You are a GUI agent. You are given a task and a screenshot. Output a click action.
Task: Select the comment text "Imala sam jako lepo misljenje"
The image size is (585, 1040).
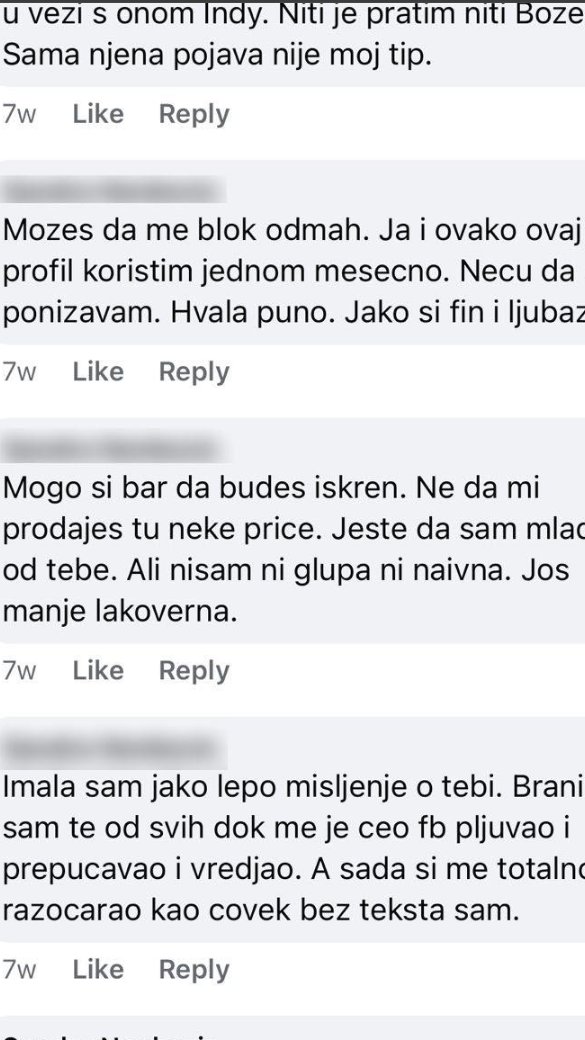233,787
